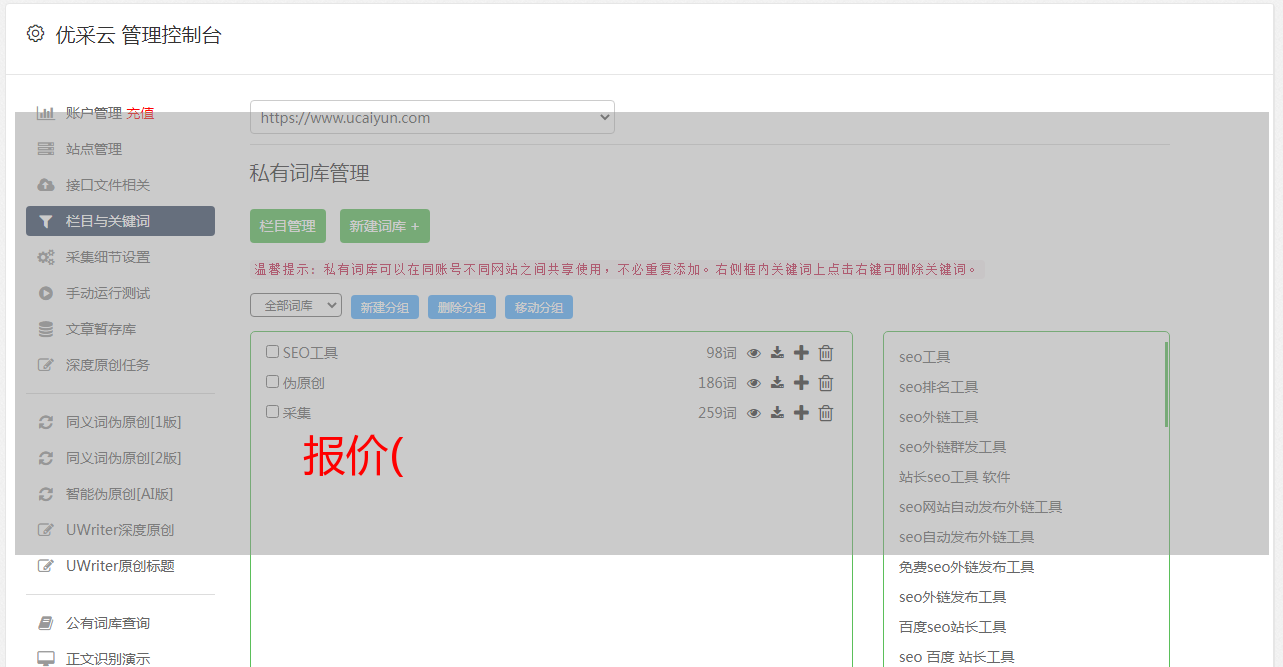Check the 采集 library checkbox

272,412
